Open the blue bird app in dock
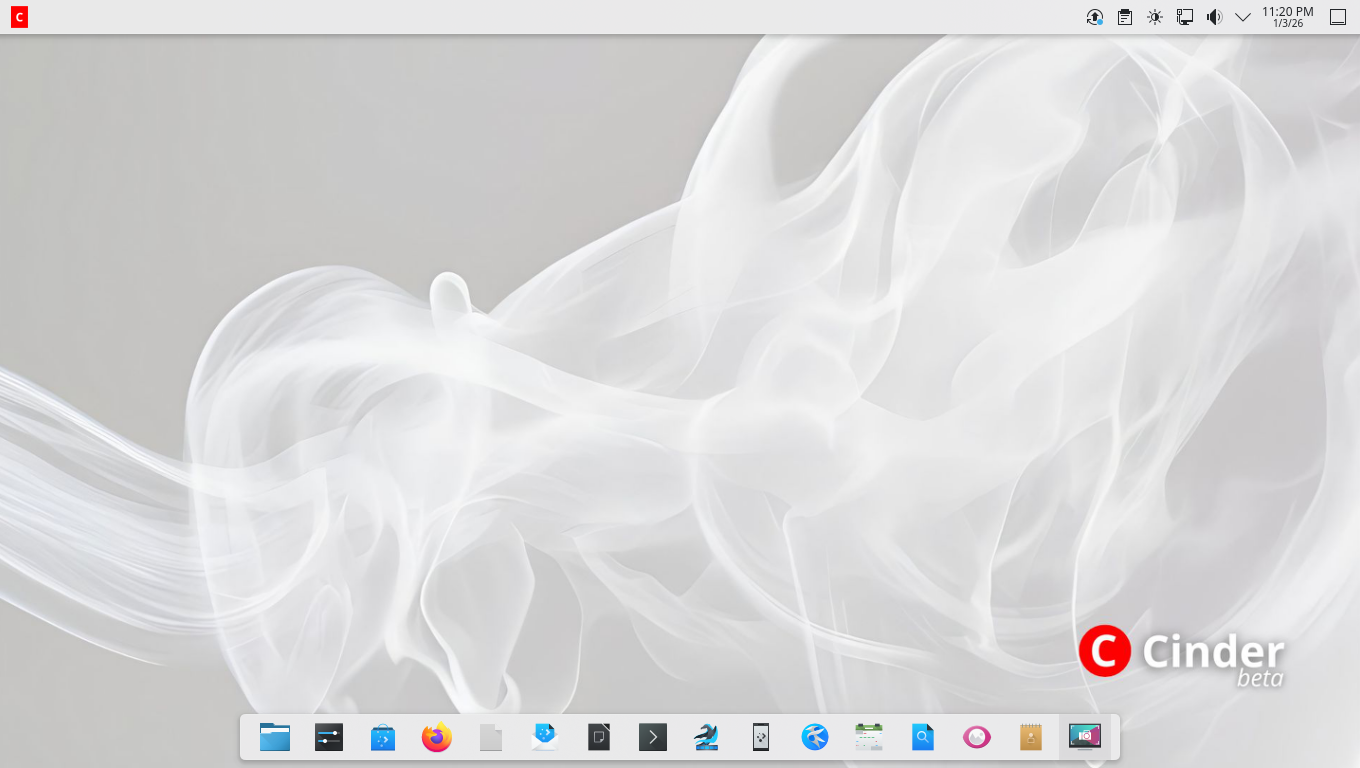 click(707, 738)
